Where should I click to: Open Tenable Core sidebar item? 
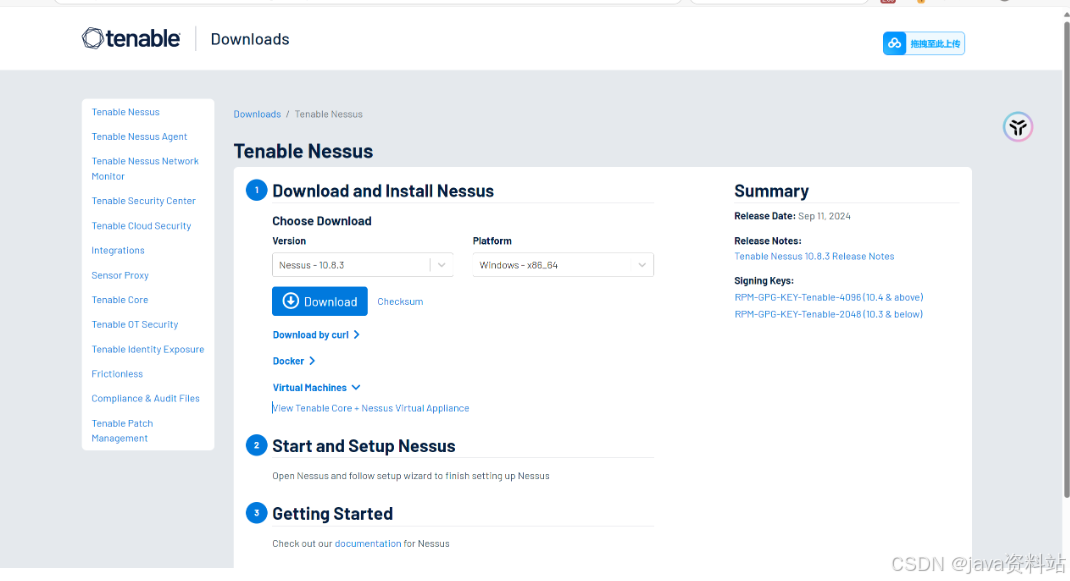[x=119, y=300]
